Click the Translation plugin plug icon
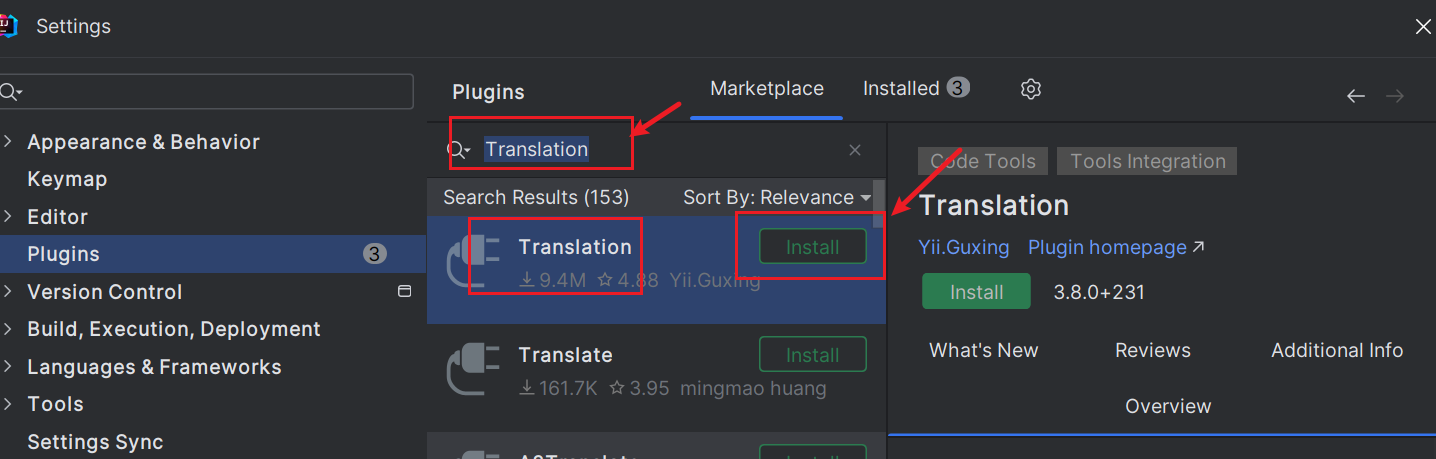The width and height of the screenshot is (1436, 459). [472, 262]
